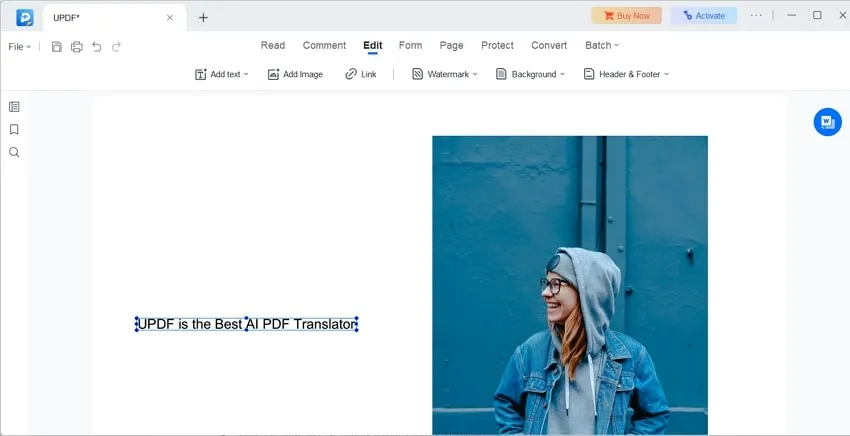This screenshot has height=436, width=850.
Task: Switch to the Protect tab
Action: 497,46
